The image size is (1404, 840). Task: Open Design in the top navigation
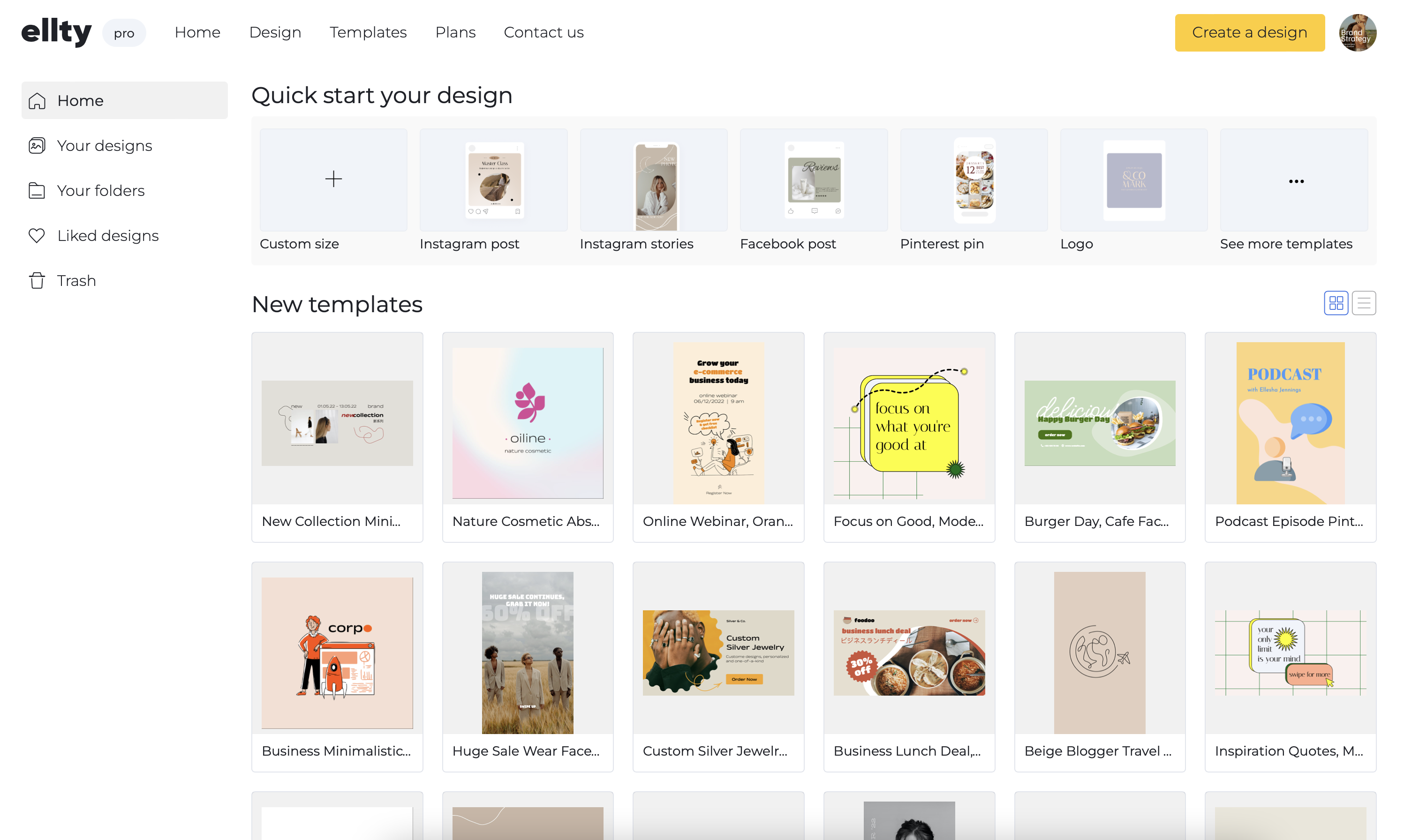pos(275,32)
